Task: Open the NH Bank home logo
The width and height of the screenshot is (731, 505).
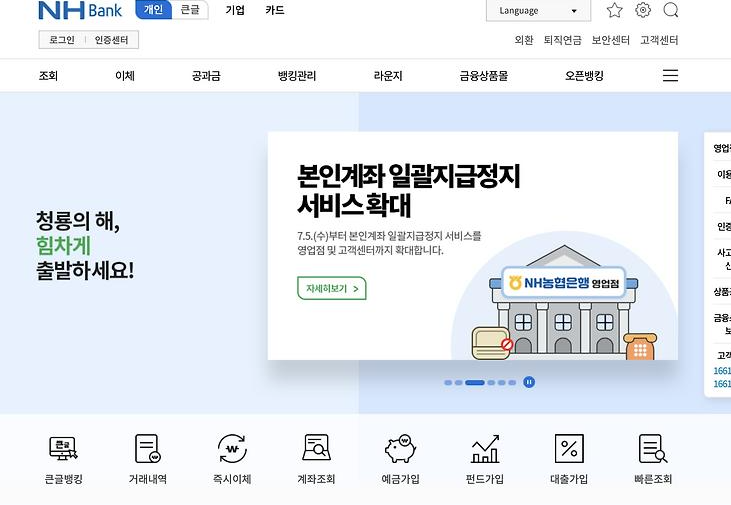Action: point(80,10)
